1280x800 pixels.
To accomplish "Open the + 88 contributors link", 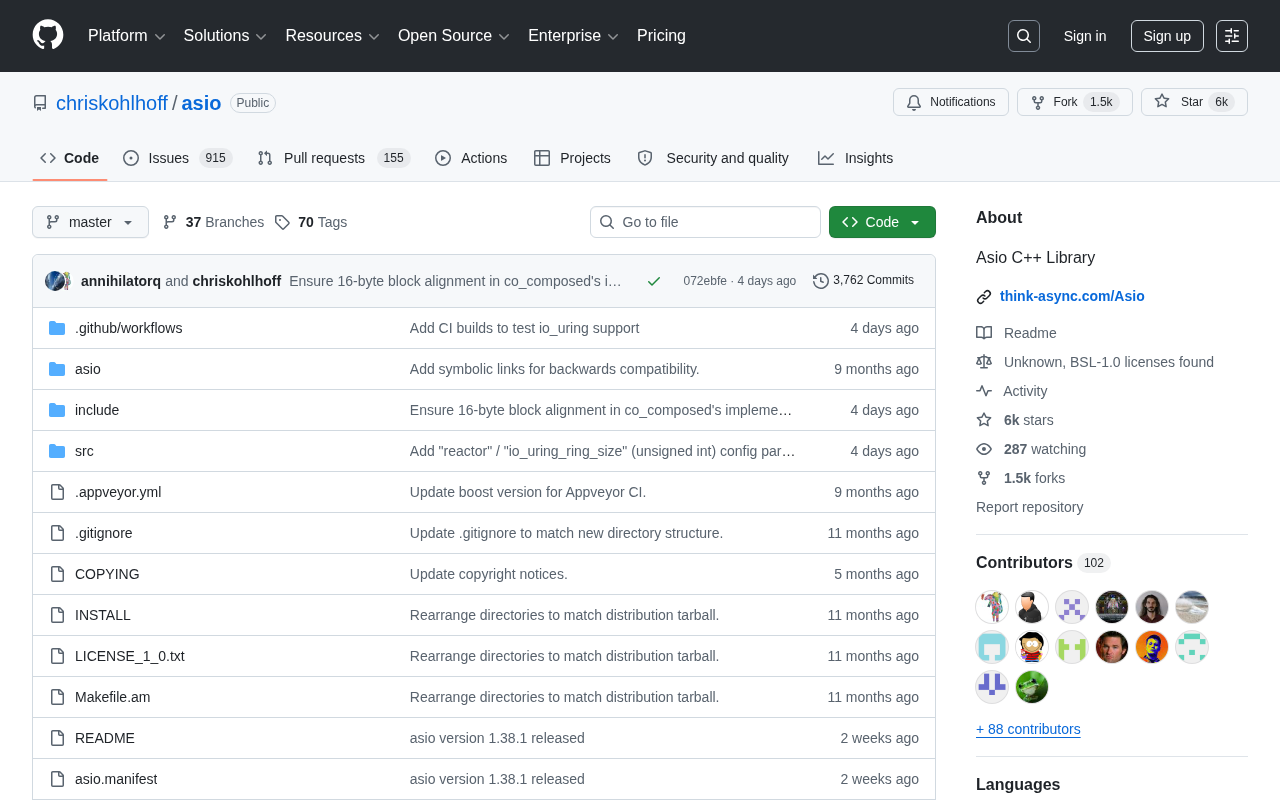I will pos(1028,729).
